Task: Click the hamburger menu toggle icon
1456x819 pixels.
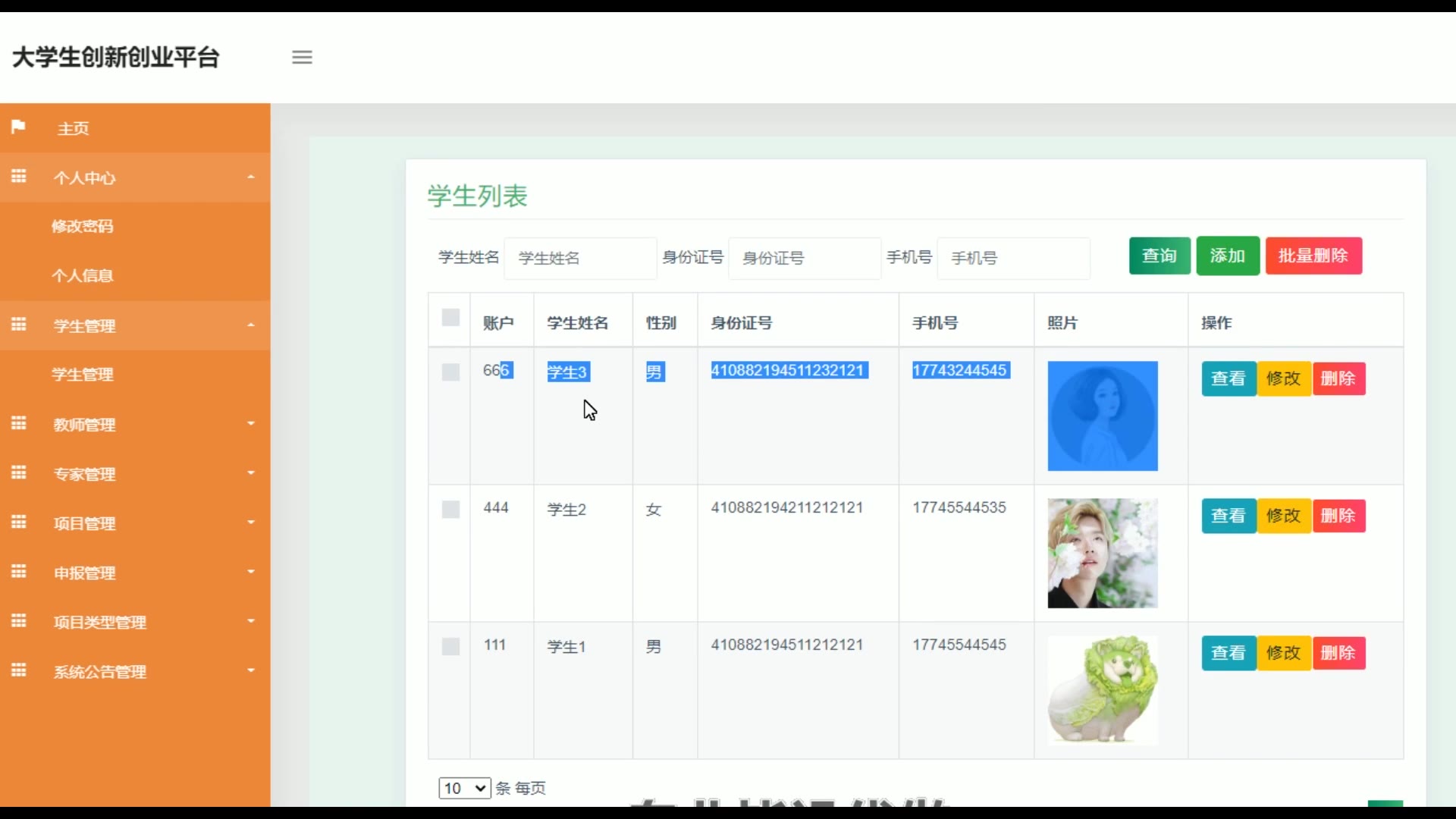Action: pyautogui.click(x=302, y=57)
